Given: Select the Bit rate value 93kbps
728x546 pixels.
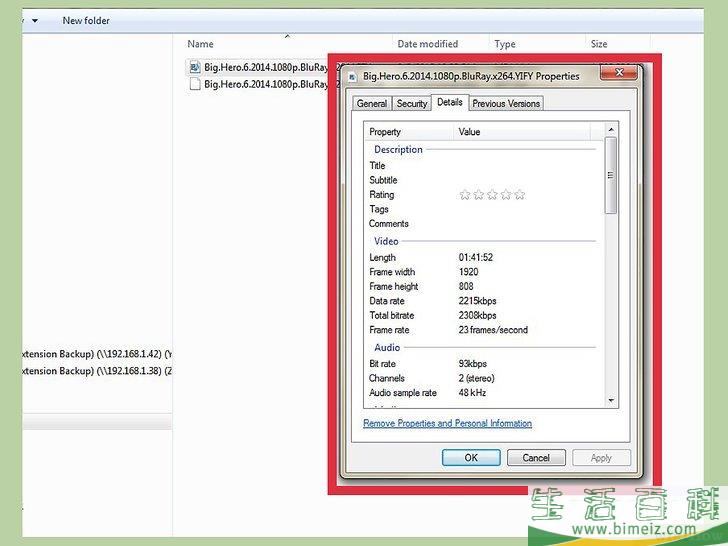Looking at the screenshot, I should tap(473, 364).
